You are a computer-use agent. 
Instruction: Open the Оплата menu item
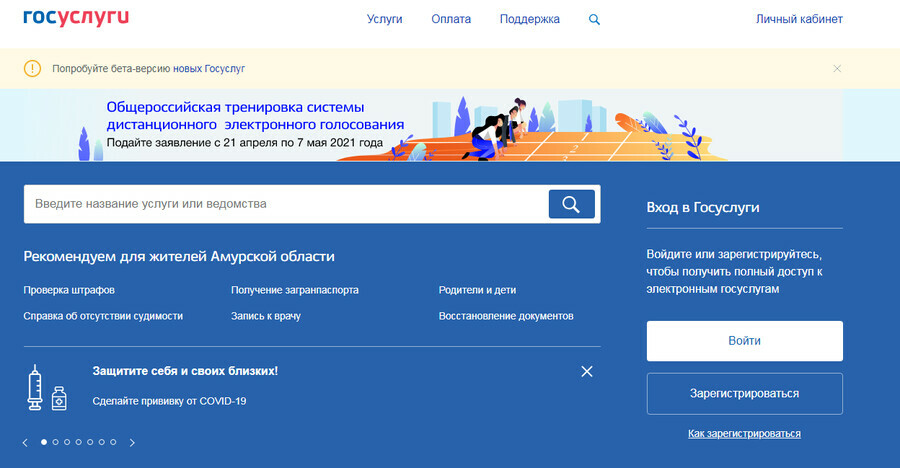[451, 19]
